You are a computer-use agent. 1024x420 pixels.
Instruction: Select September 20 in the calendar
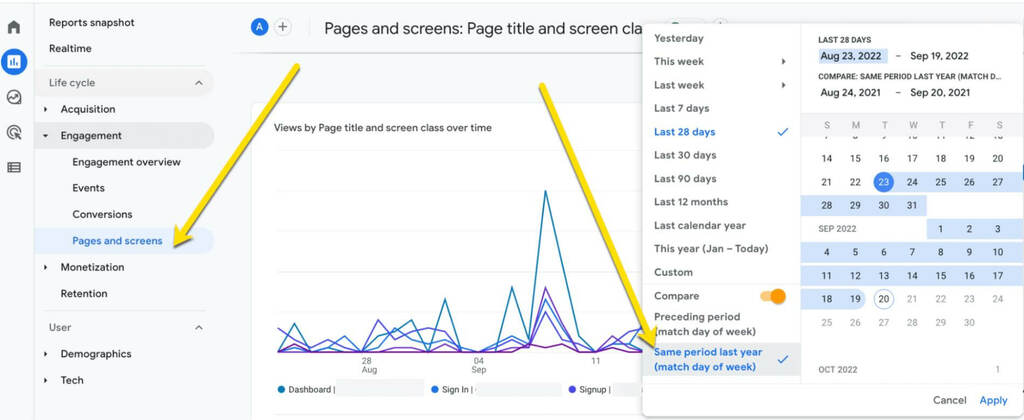click(883, 299)
